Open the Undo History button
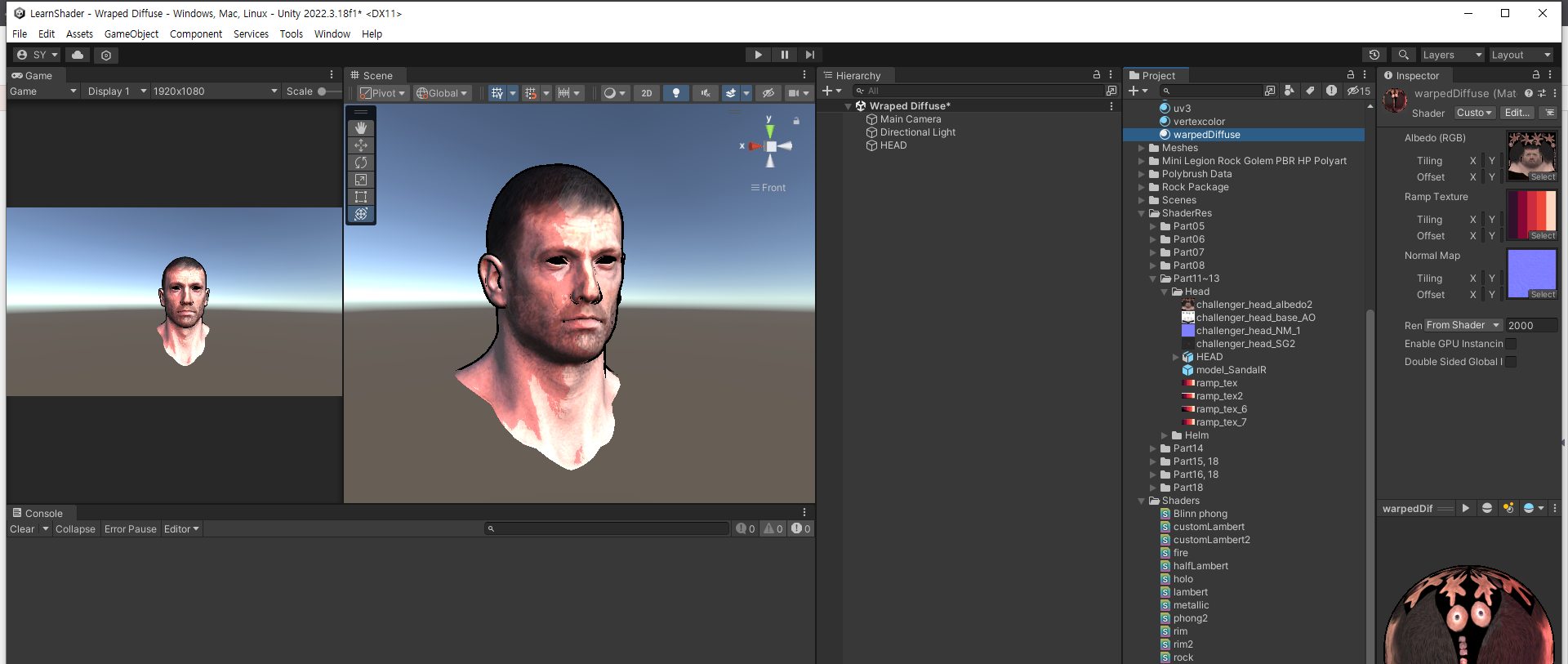The width and height of the screenshot is (1568, 664). (x=1374, y=55)
